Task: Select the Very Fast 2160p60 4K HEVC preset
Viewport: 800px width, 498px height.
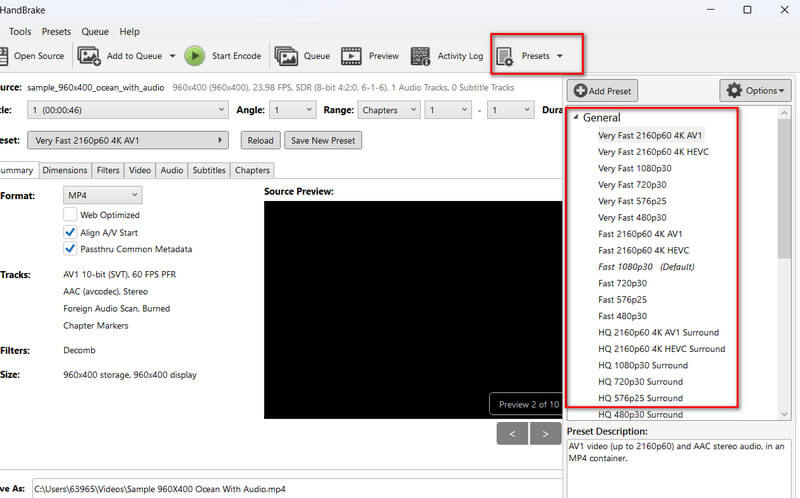Action: pos(653,152)
